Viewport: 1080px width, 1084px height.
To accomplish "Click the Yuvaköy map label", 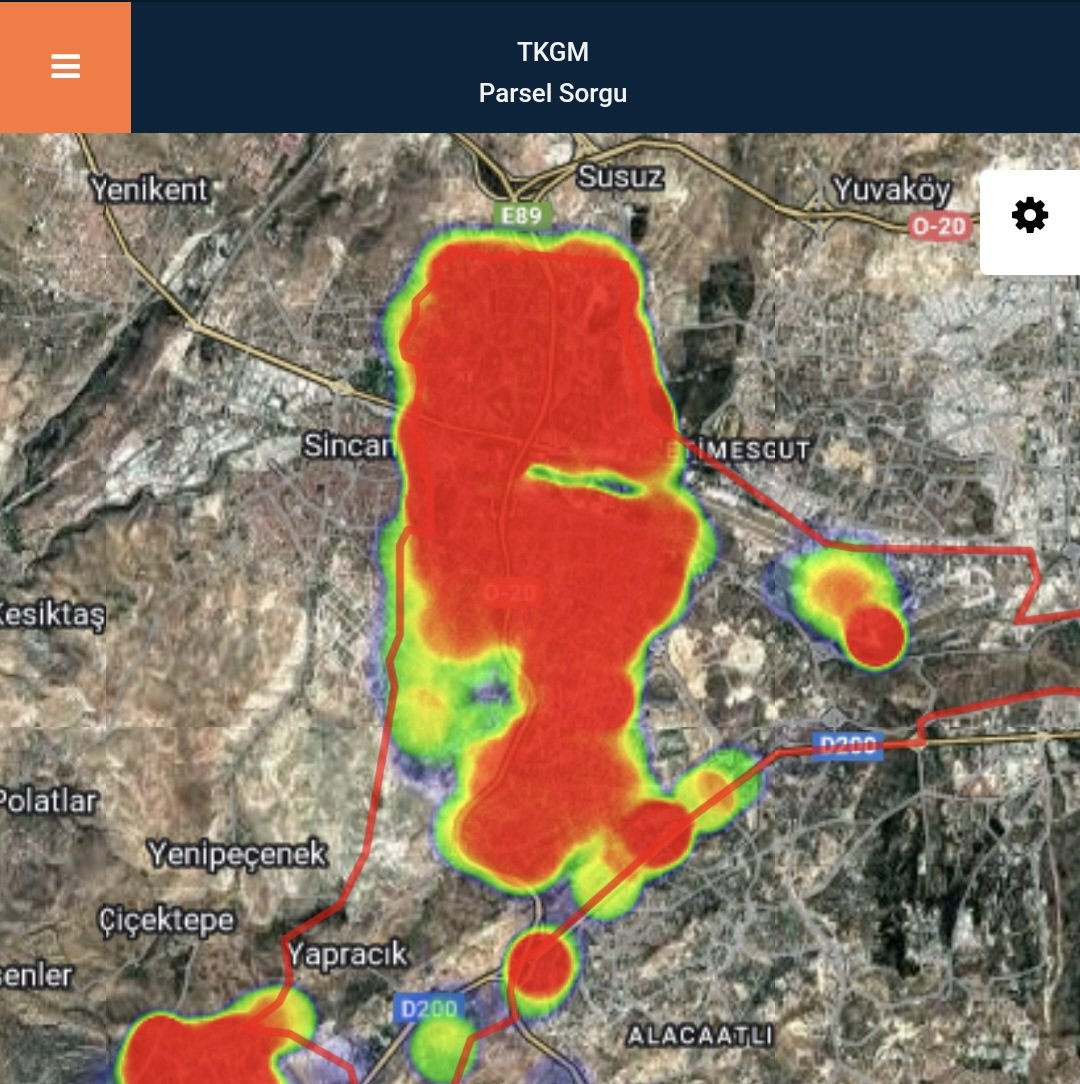I will pyautogui.click(x=892, y=189).
